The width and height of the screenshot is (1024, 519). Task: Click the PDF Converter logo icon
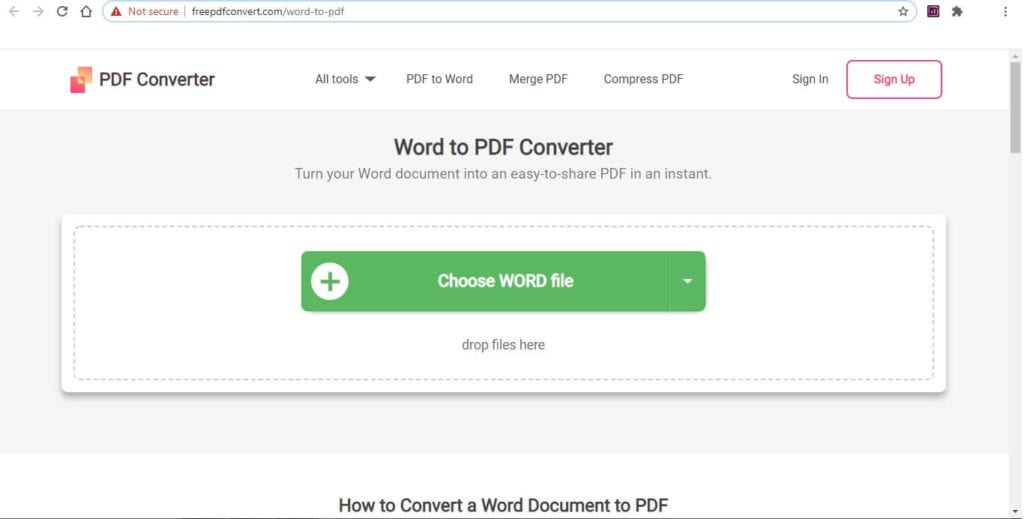pyautogui.click(x=81, y=80)
